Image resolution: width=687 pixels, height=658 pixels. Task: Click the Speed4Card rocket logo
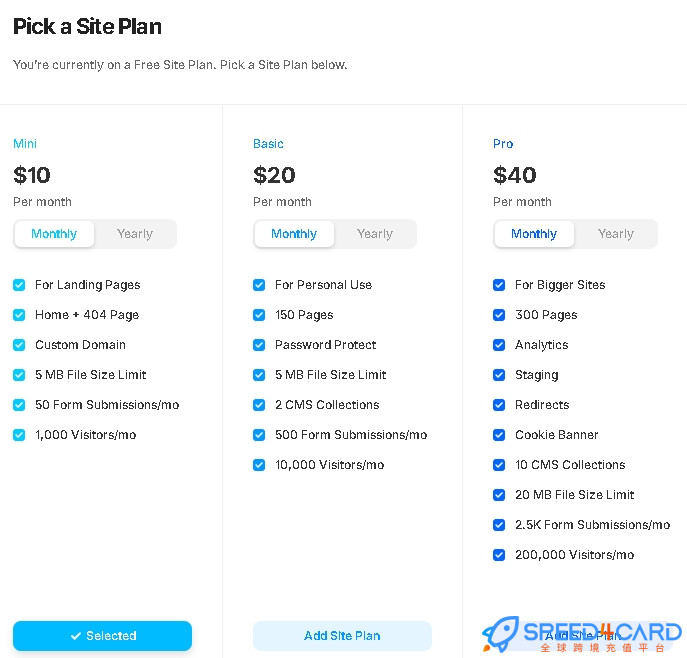point(500,633)
